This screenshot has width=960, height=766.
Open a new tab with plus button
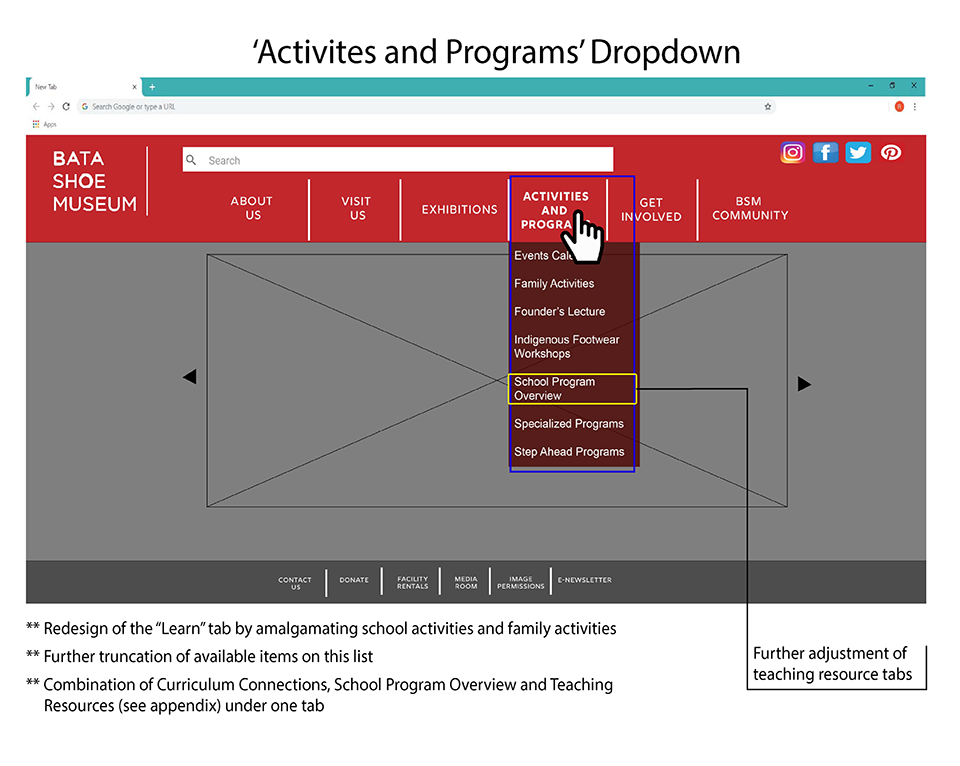click(152, 87)
